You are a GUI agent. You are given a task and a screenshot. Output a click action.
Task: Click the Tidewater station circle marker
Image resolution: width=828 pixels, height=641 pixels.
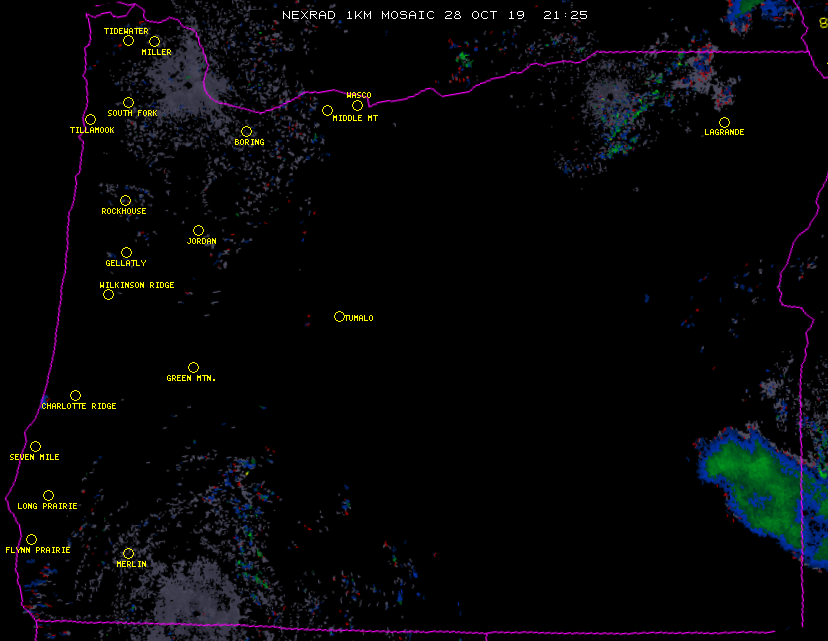pos(128,41)
